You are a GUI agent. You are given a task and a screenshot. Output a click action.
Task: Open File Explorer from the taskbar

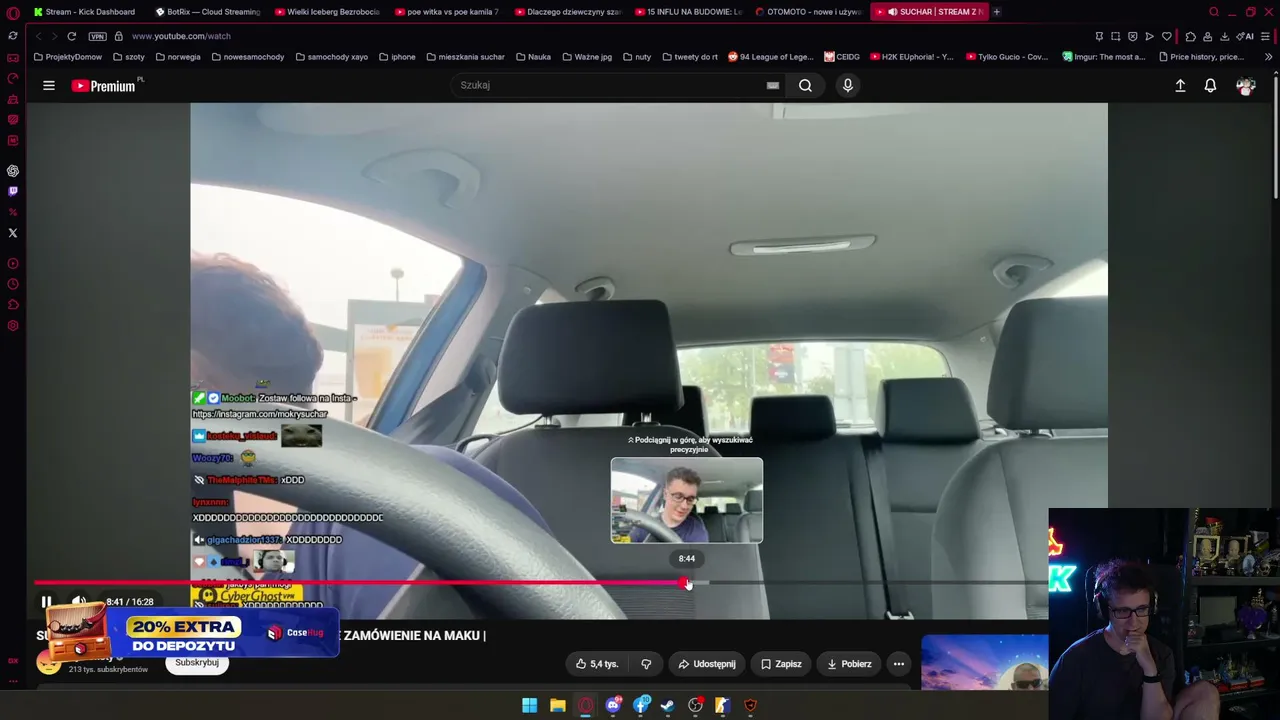[x=558, y=706]
